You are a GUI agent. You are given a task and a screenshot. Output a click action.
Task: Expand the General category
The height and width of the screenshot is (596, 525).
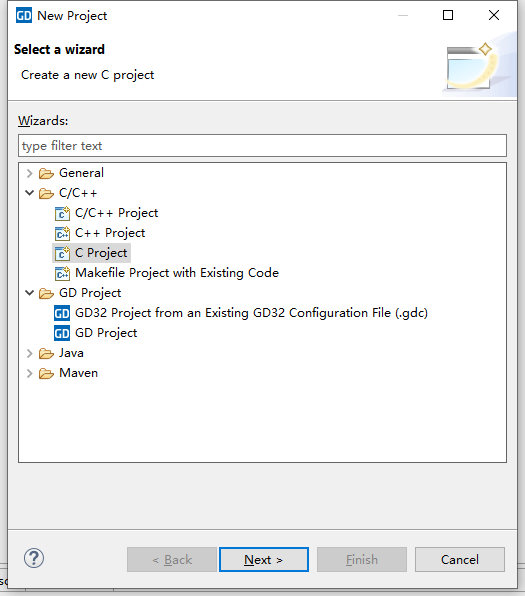click(x=29, y=173)
